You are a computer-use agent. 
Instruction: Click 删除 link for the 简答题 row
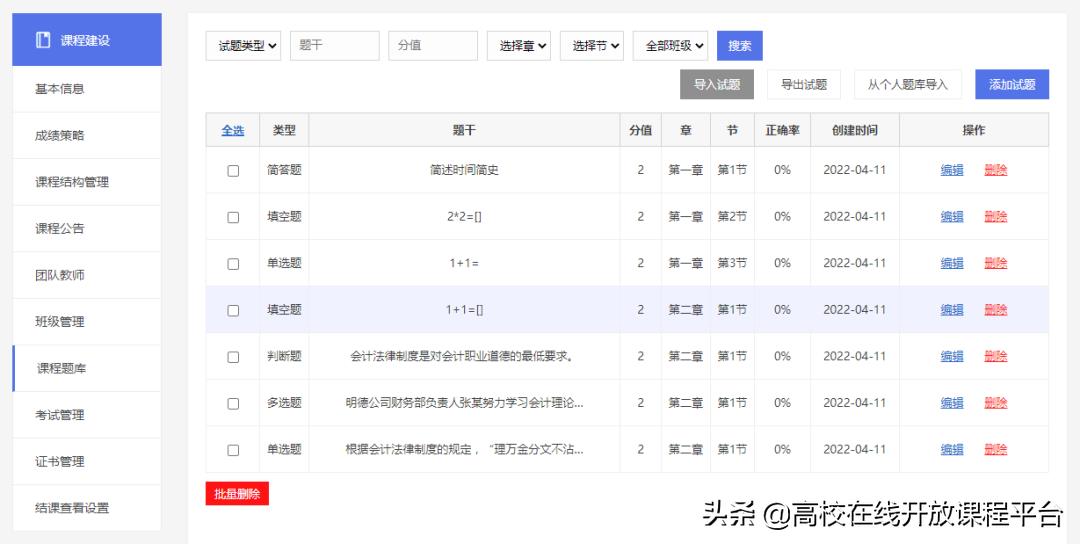tap(995, 170)
